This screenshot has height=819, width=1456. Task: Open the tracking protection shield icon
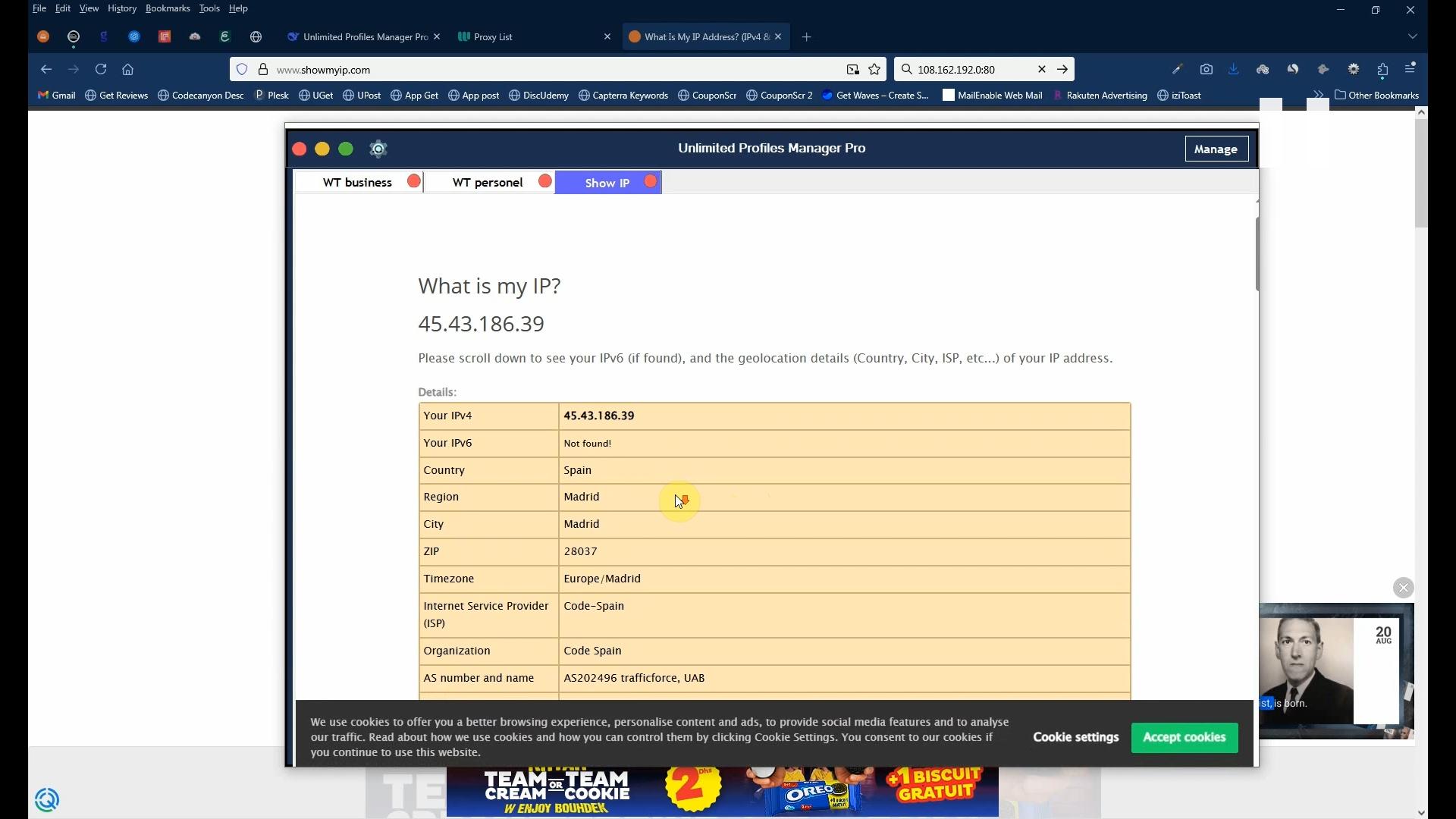point(242,69)
